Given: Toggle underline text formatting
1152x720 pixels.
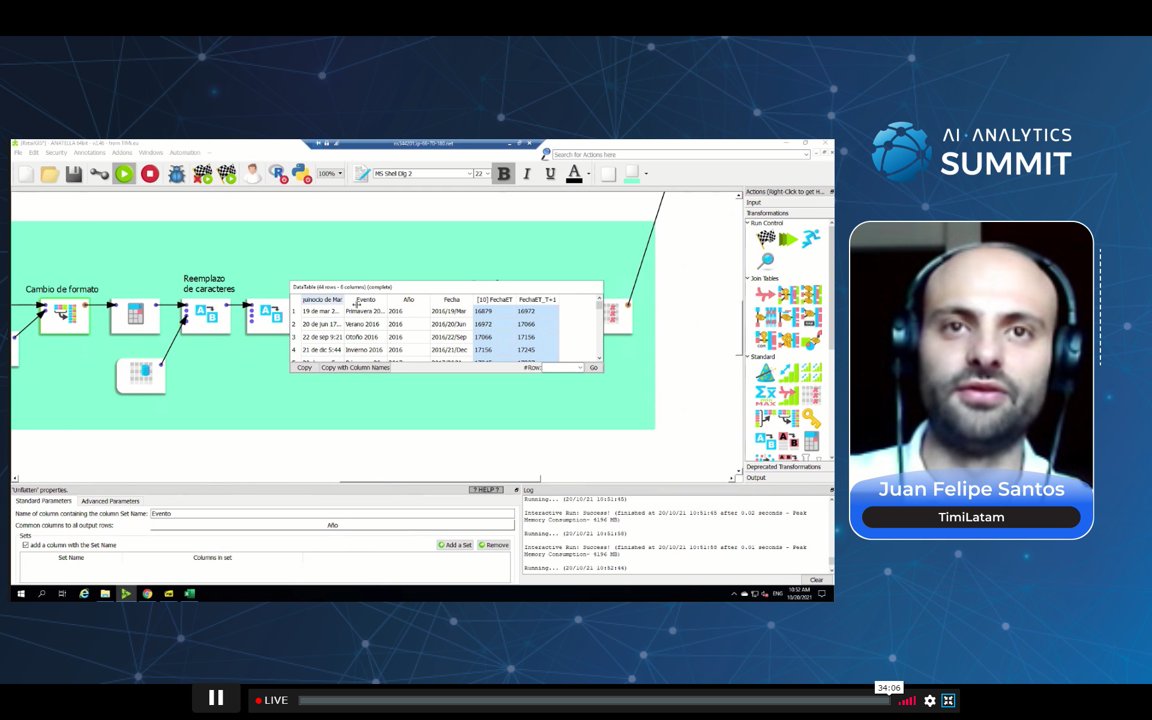Looking at the screenshot, I should point(550,174).
